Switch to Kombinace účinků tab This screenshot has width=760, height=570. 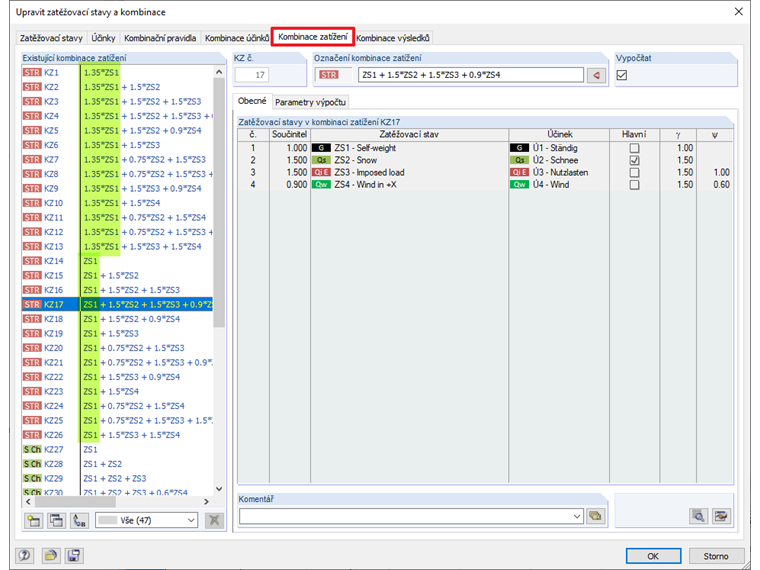point(237,38)
